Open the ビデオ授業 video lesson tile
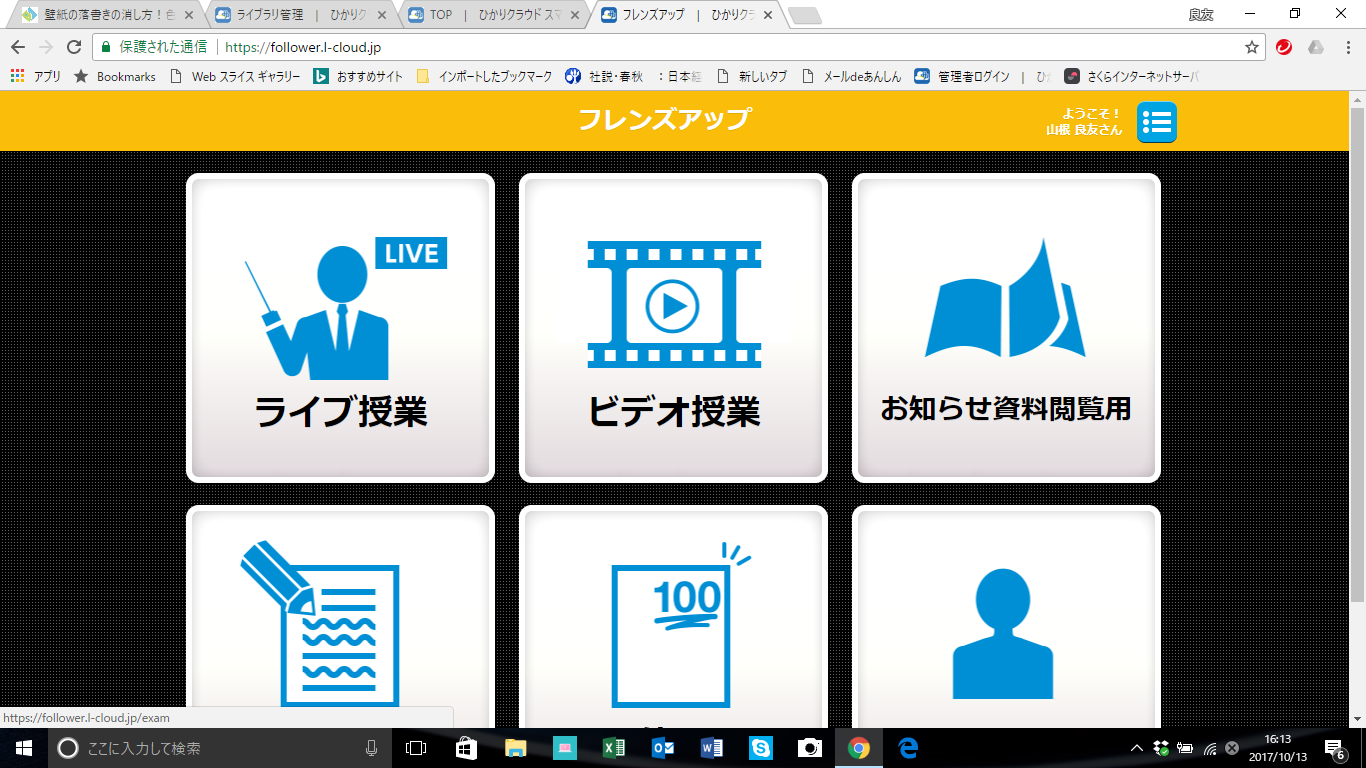Viewport: 1366px width, 768px height. 673,328
